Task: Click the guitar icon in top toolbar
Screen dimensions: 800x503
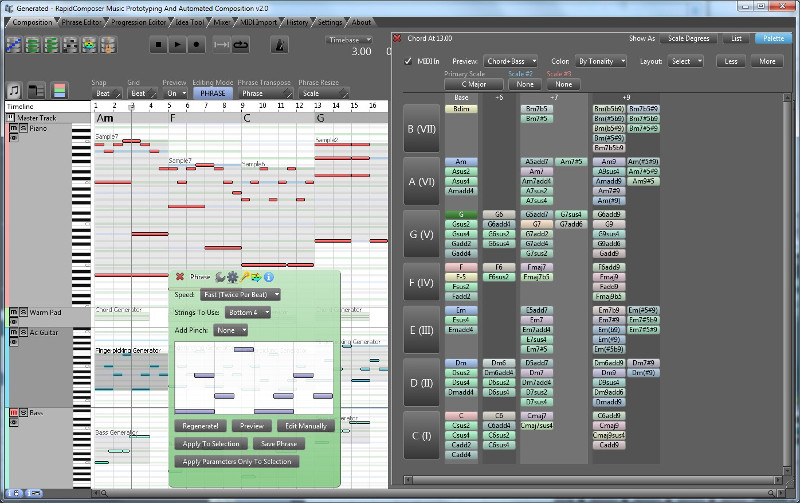Action: 108,45
